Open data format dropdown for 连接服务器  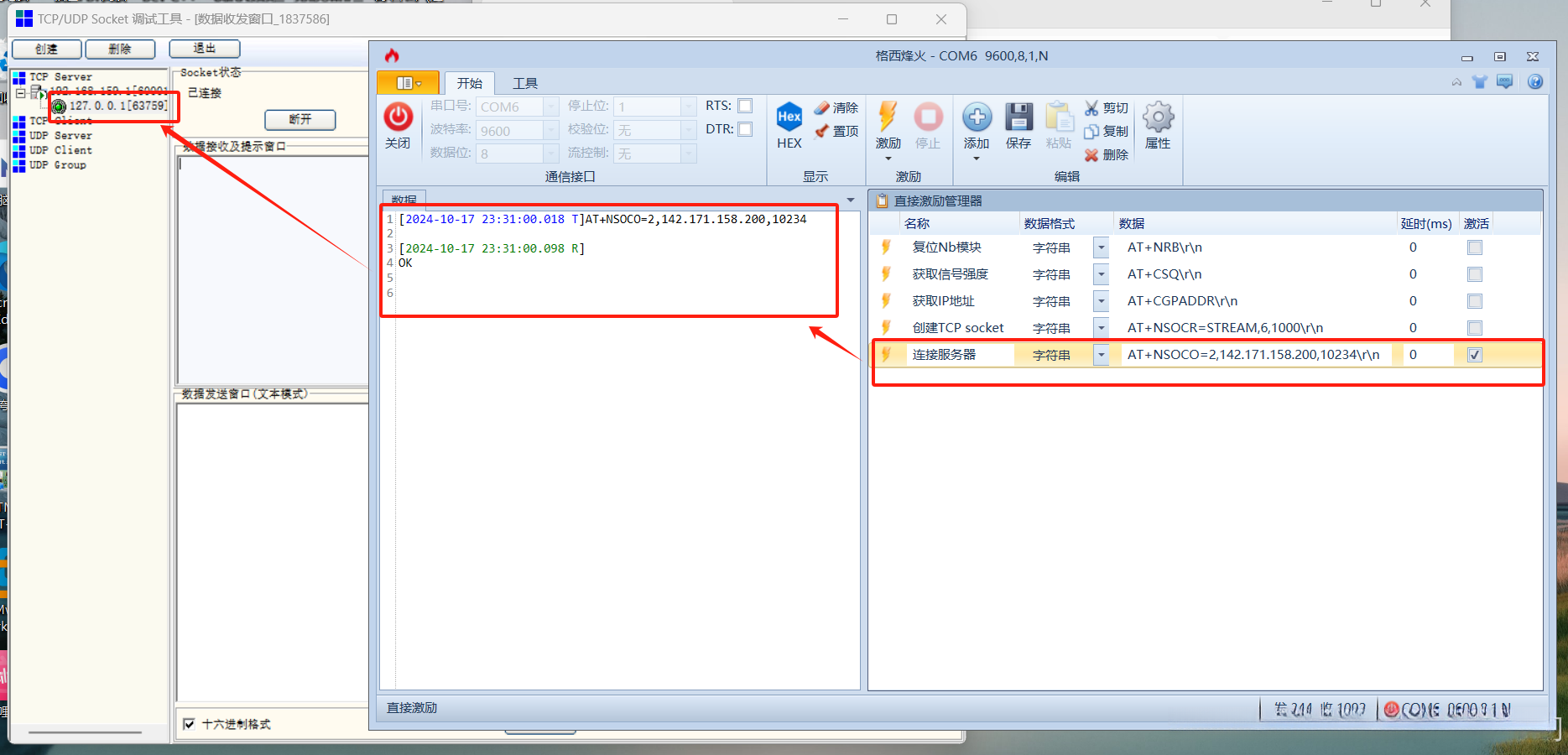(1101, 355)
